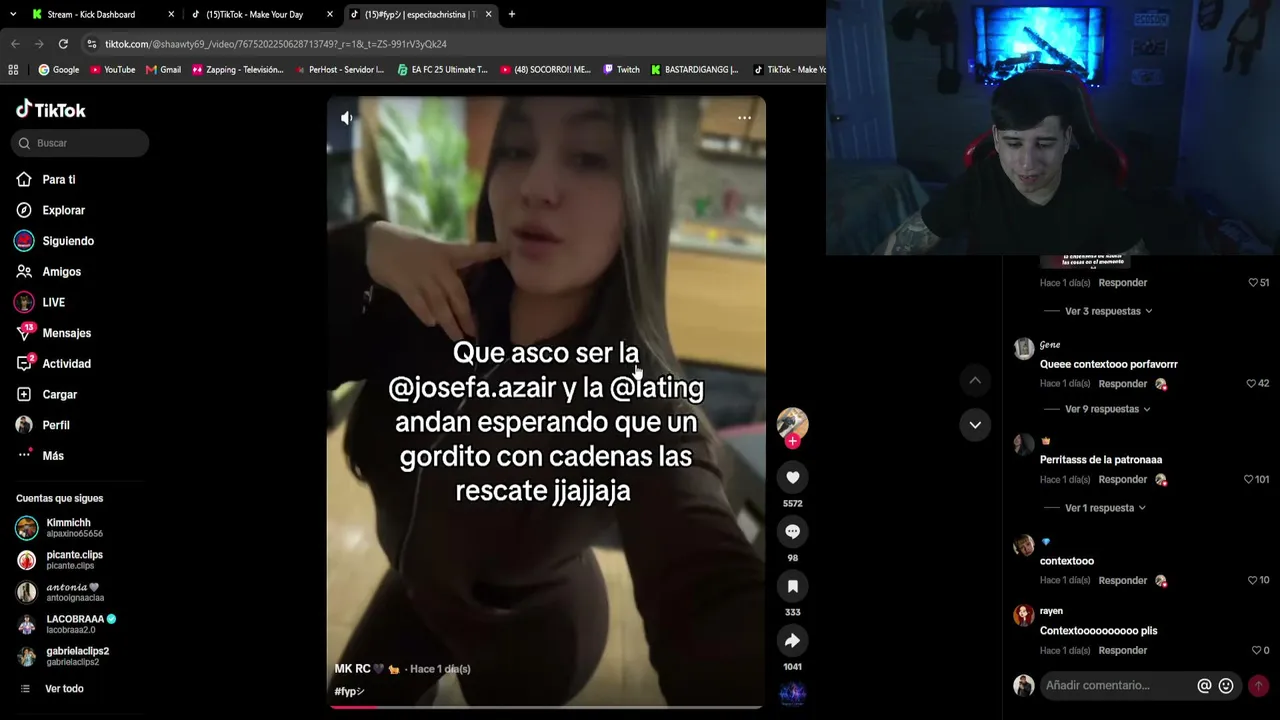Screen dimensions: 1280x720
Task: Go to the previous video arrow
Action: (x=975, y=380)
